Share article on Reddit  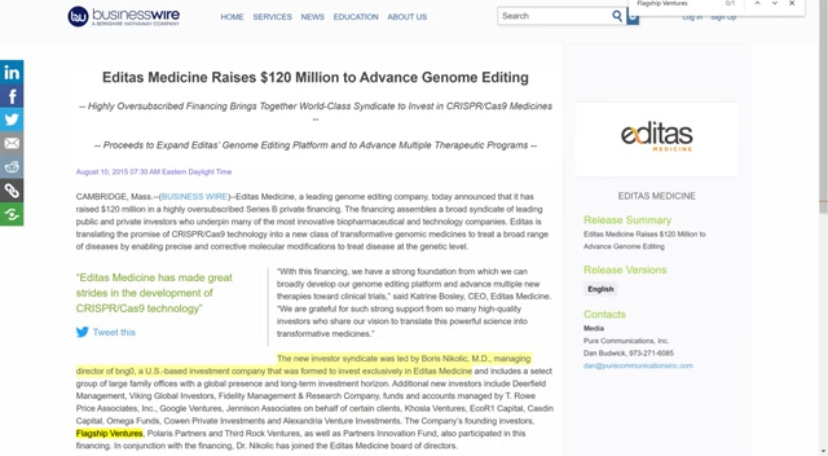click(12, 167)
